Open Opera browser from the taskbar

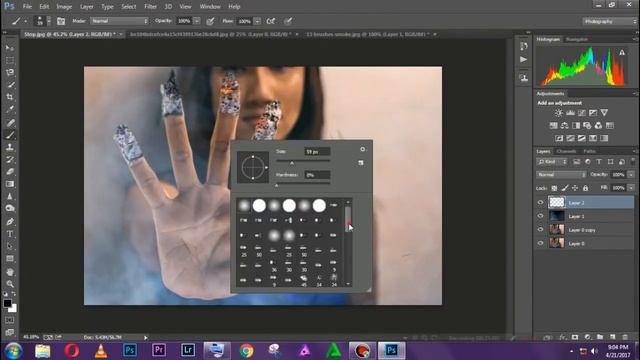(71, 351)
